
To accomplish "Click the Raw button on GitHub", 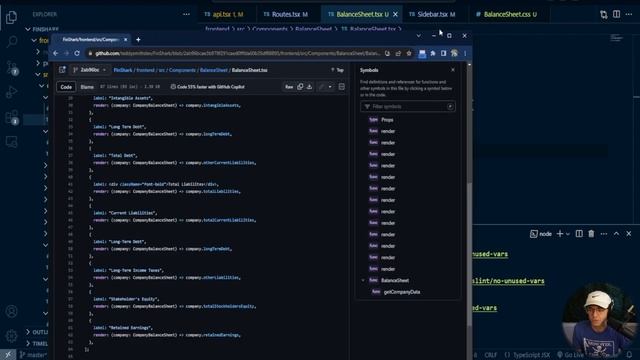I will coord(289,87).
